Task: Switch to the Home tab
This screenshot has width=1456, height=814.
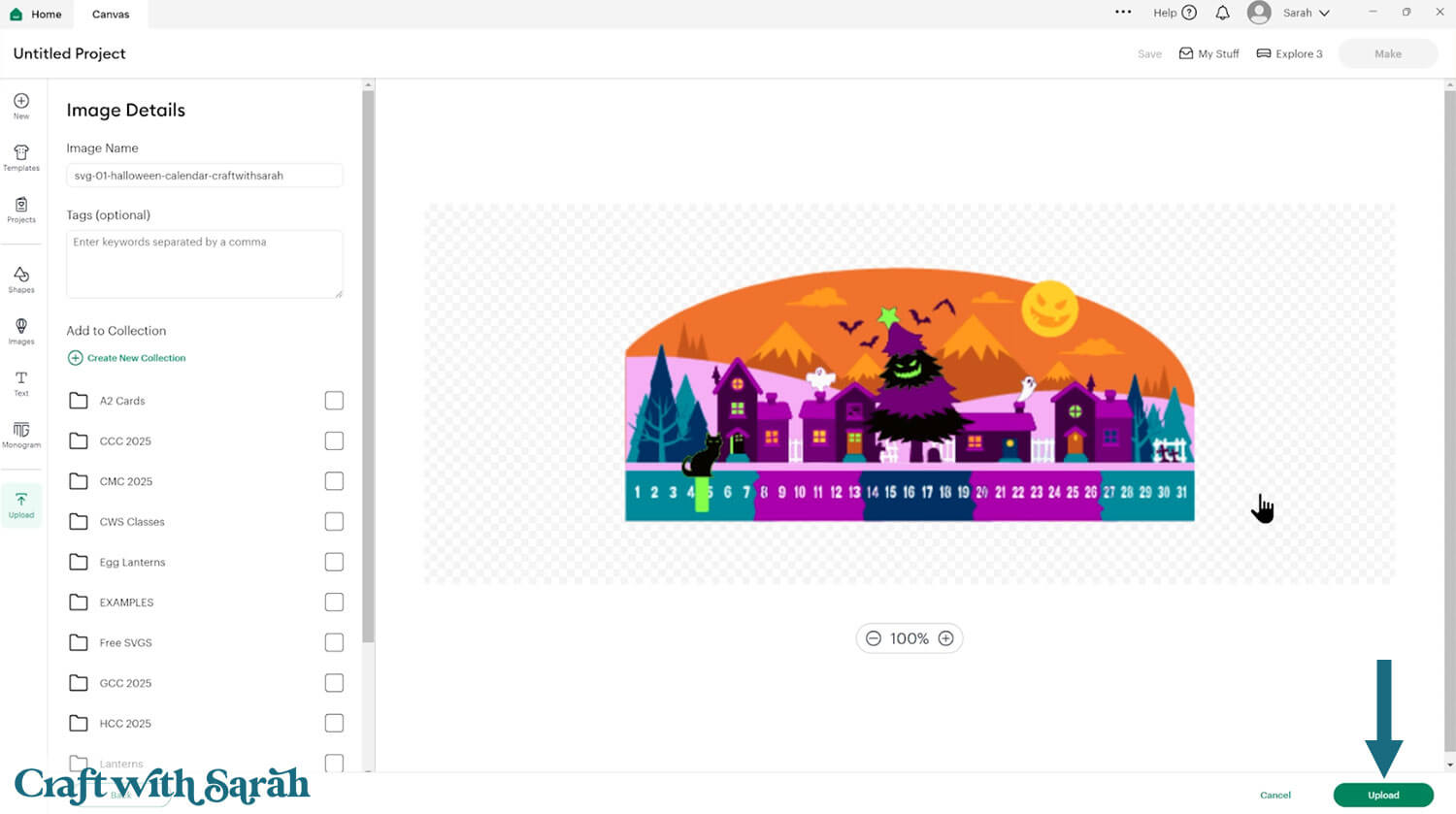Action: [x=36, y=14]
